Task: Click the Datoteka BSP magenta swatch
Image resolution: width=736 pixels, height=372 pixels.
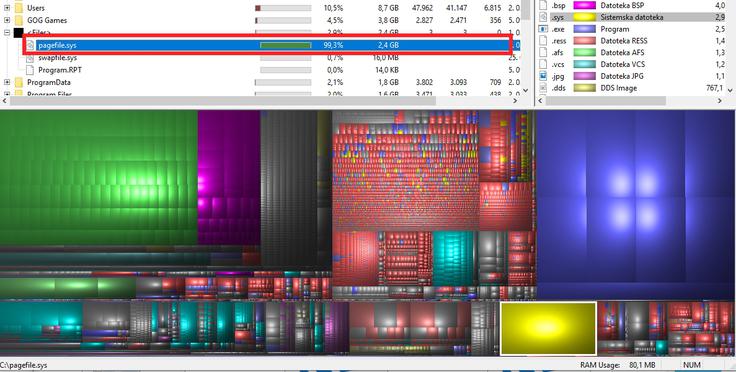Action: (585, 5)
